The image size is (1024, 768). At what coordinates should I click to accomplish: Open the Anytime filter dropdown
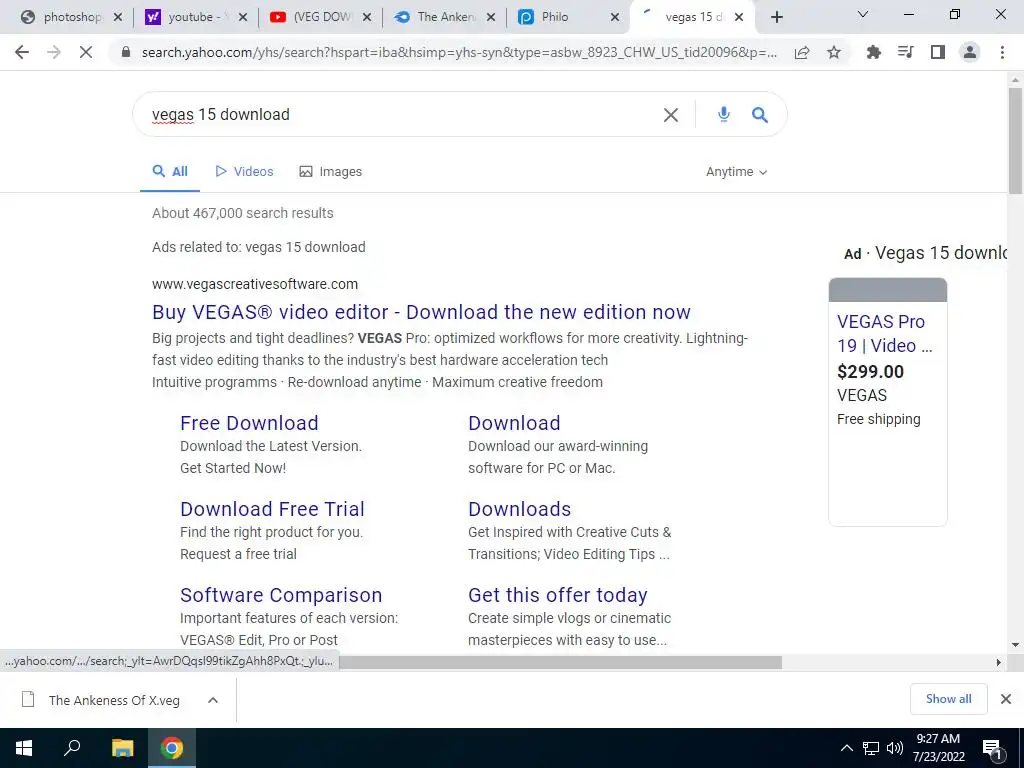[x=736, y=172]
